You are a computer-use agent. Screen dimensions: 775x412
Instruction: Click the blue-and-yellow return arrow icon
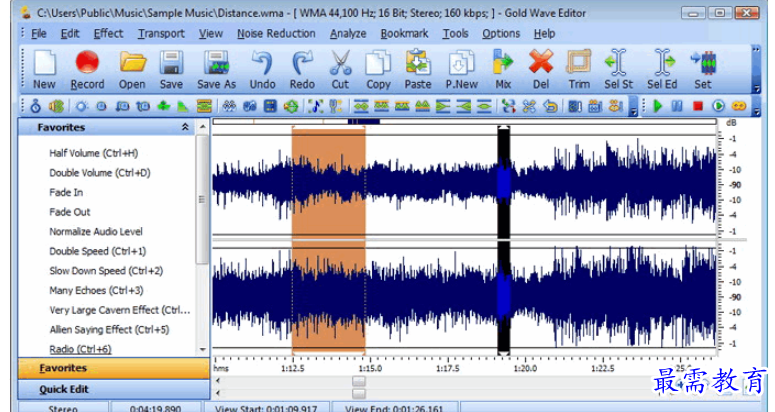550,106
